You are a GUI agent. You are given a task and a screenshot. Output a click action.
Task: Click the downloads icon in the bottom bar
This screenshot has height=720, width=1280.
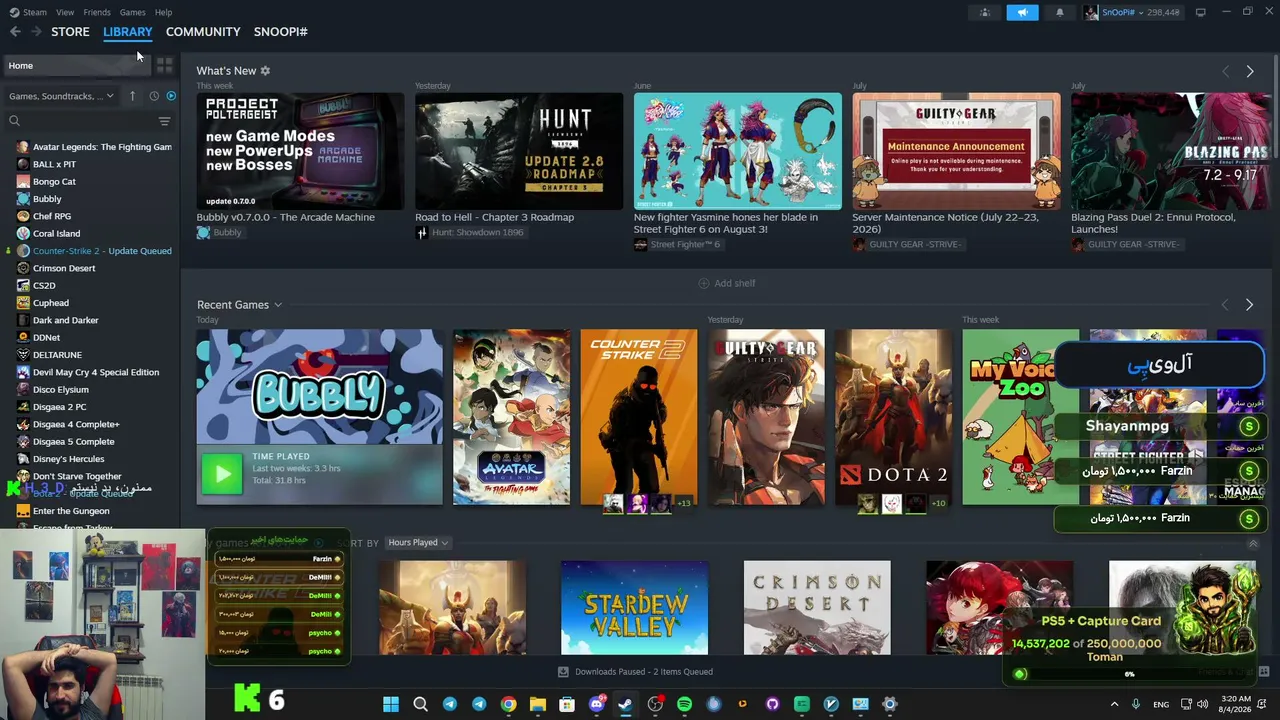pyautogui.click(x=563, y=672)
